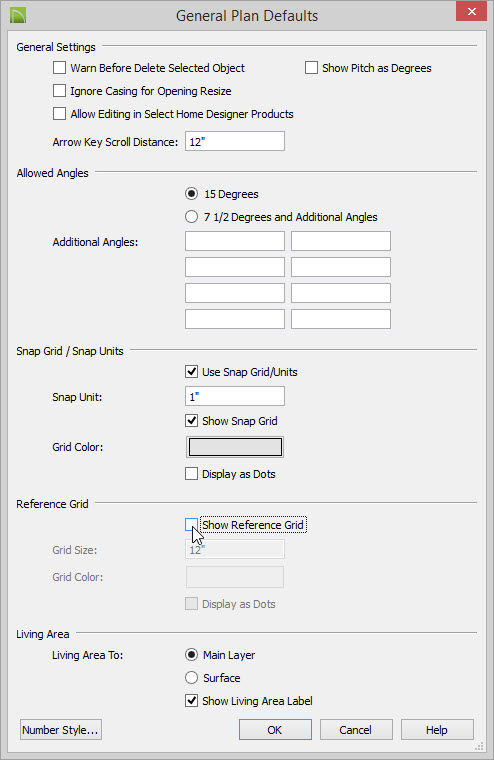Check Display as Dots under Snap Grid
This screenshot has height=760, width=494.
[x=191, y=474]
